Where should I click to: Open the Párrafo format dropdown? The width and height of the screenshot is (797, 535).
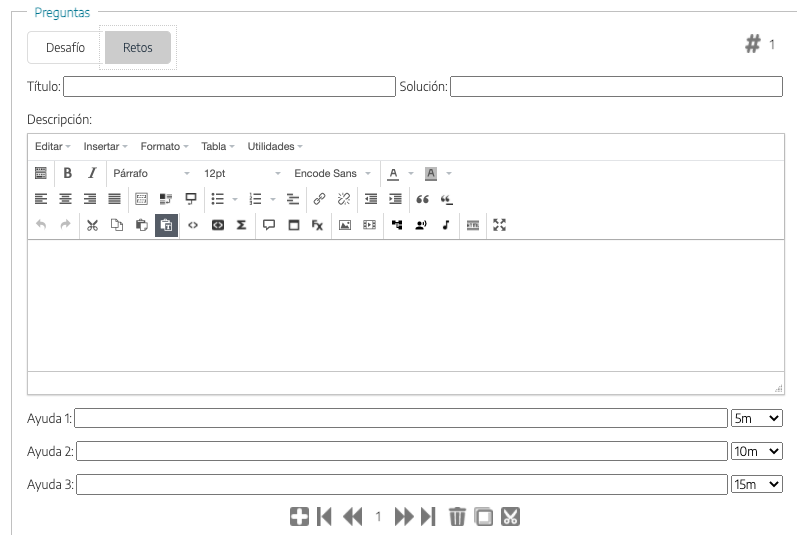(150, 173)
